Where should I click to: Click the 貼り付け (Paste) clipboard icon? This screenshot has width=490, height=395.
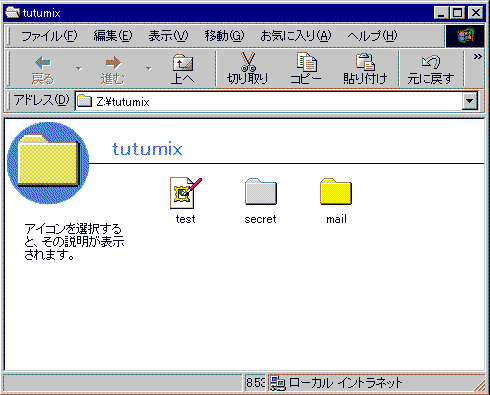(365, 62)
